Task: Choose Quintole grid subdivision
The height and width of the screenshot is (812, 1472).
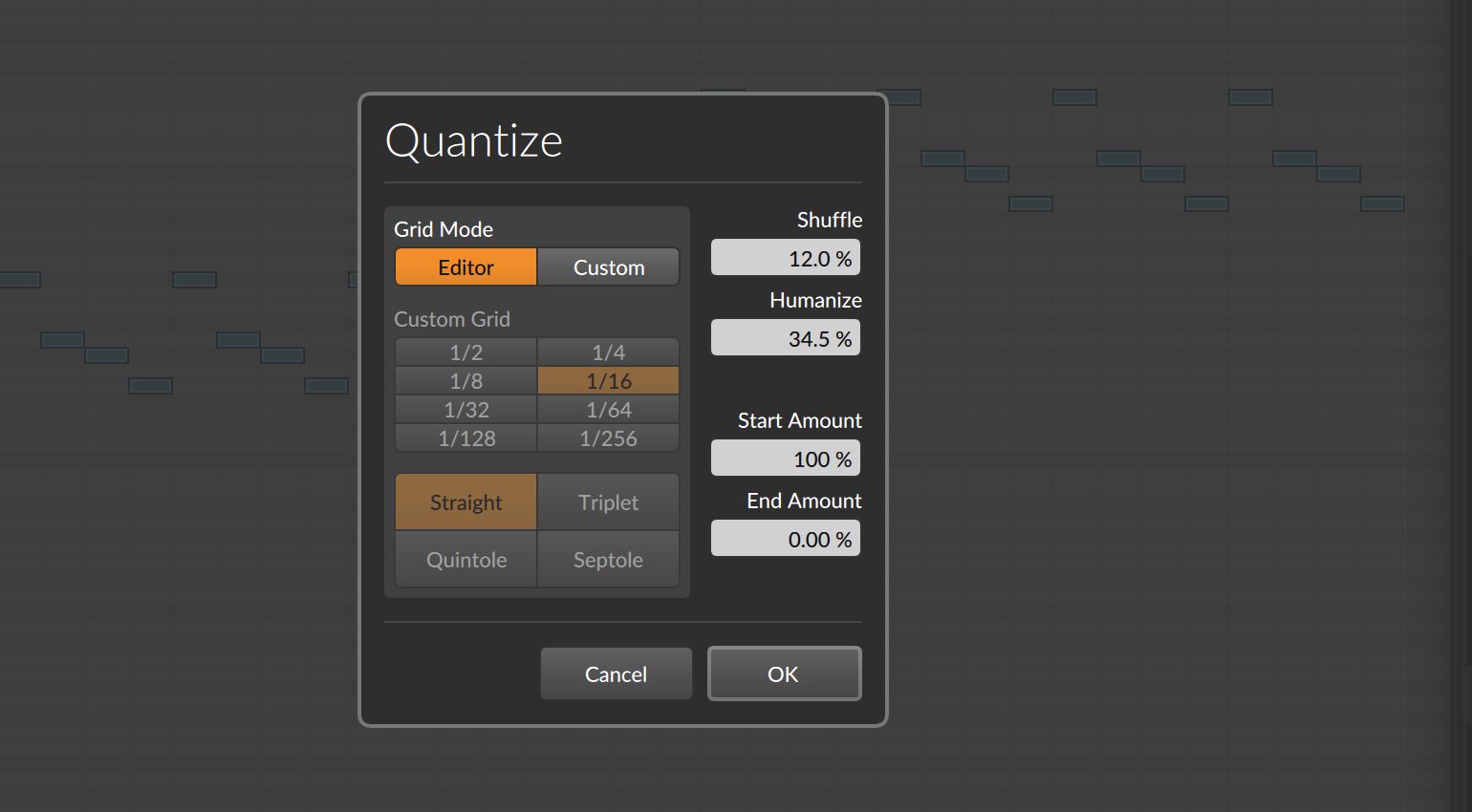Action: pyautogui.click(x=465, y=559)
